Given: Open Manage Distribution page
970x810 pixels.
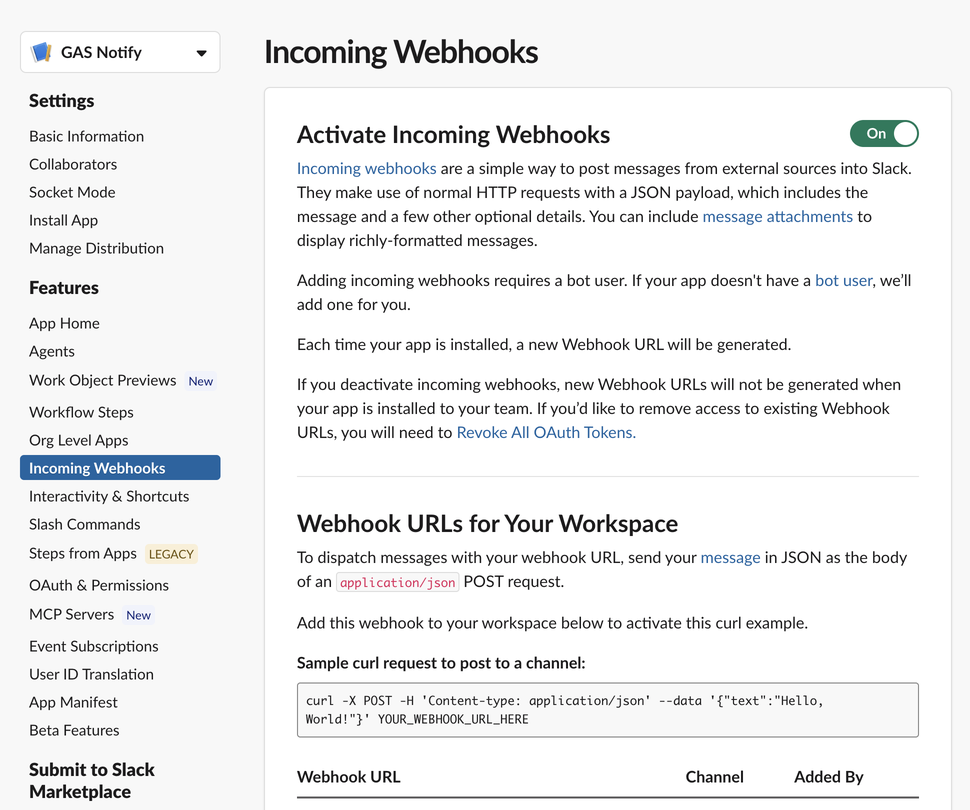Looking at the screenshot, I should point(97,248).
